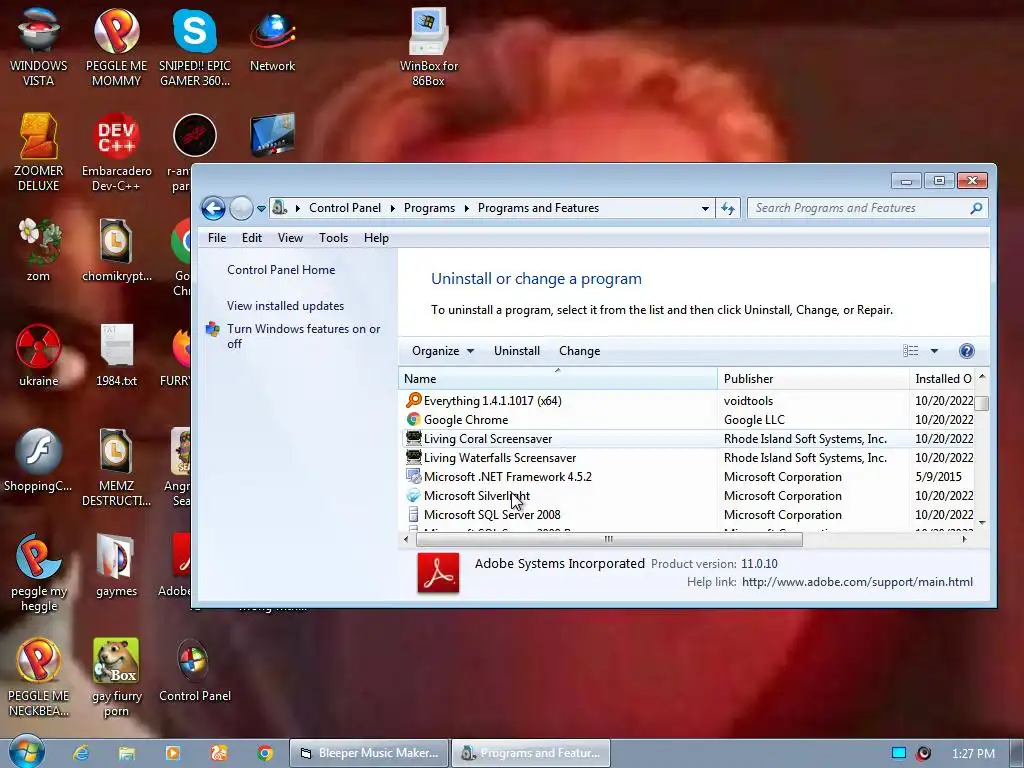Screen dimensions: 1024x768
Task: Open Internet Explorer from taskbar
Action: click(x=81, y=753)
